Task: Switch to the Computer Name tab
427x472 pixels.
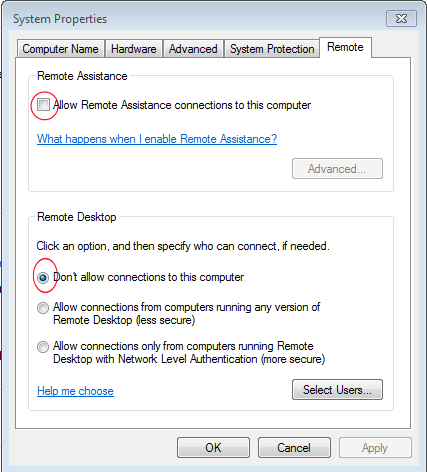Action: 60,49
